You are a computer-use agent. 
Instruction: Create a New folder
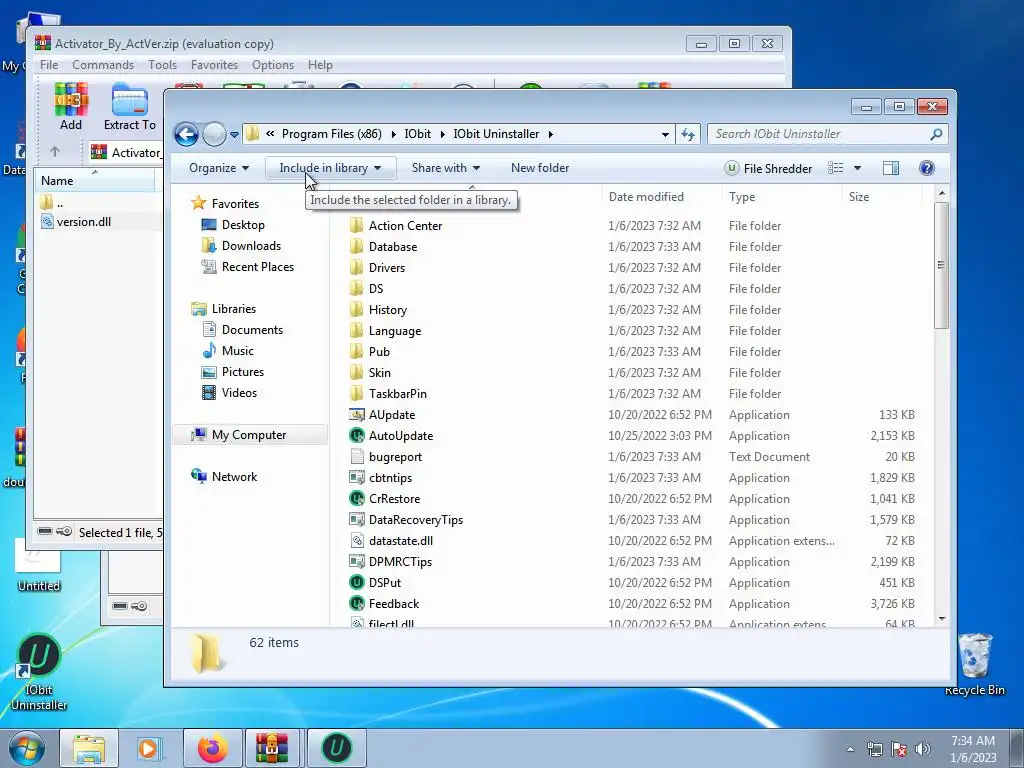point(540,168)
